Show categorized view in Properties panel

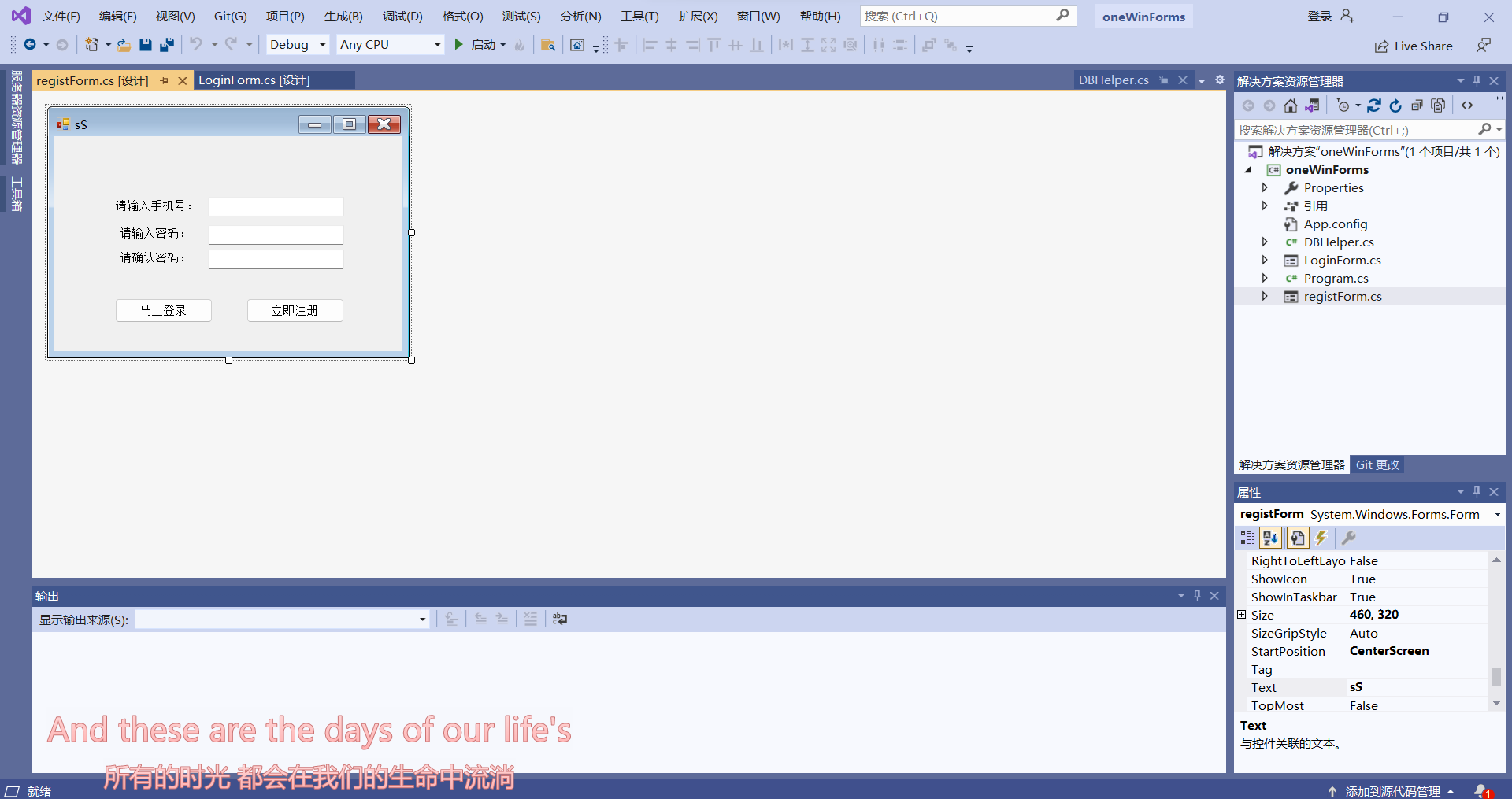tap(1247, 538)
